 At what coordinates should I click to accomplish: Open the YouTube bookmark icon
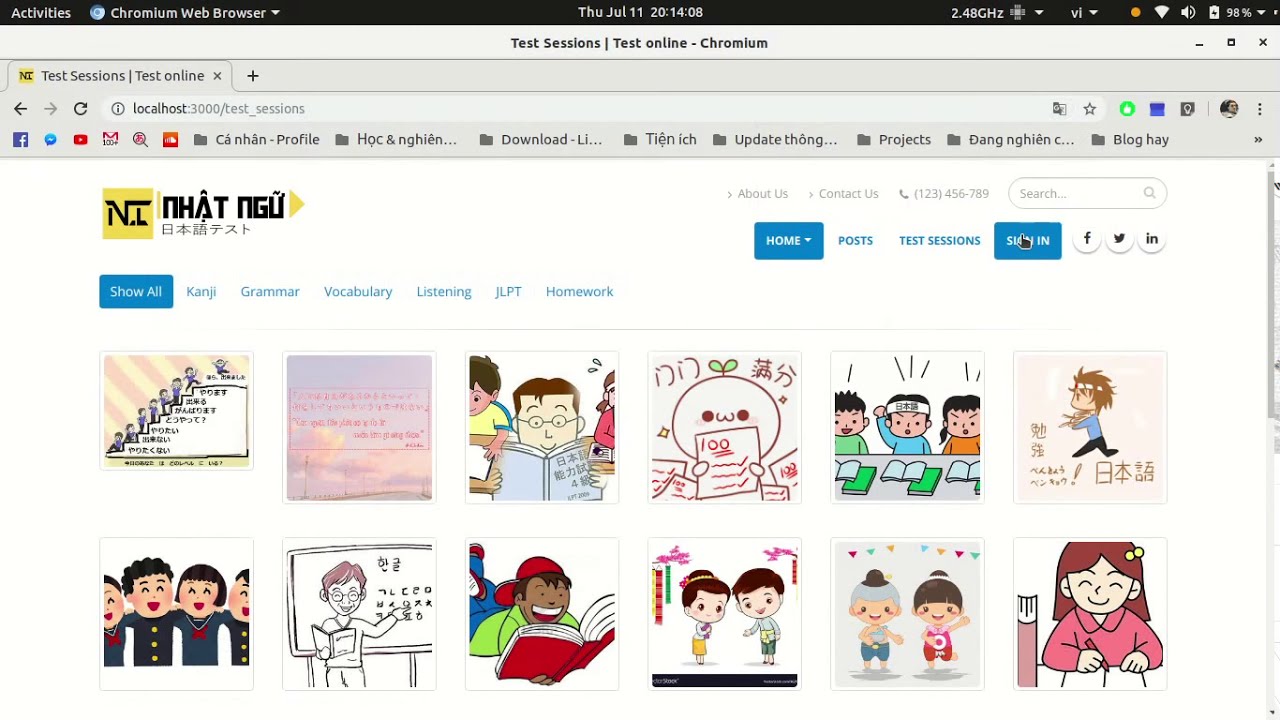coord(80,140)
